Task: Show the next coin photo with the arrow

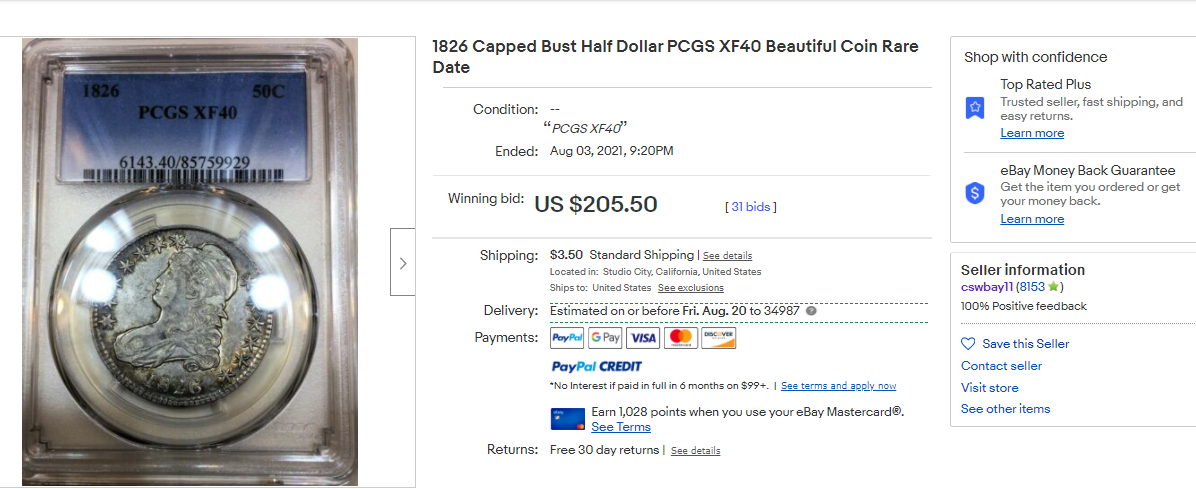Action: point(402,263)
